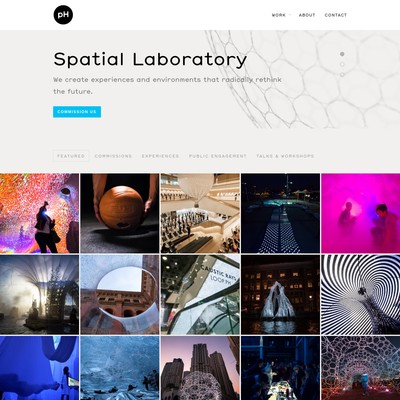Screen dimensions: 400x400
Task: View the circular mirror courtyard thumbnail
Action: (x=120, y=295)
